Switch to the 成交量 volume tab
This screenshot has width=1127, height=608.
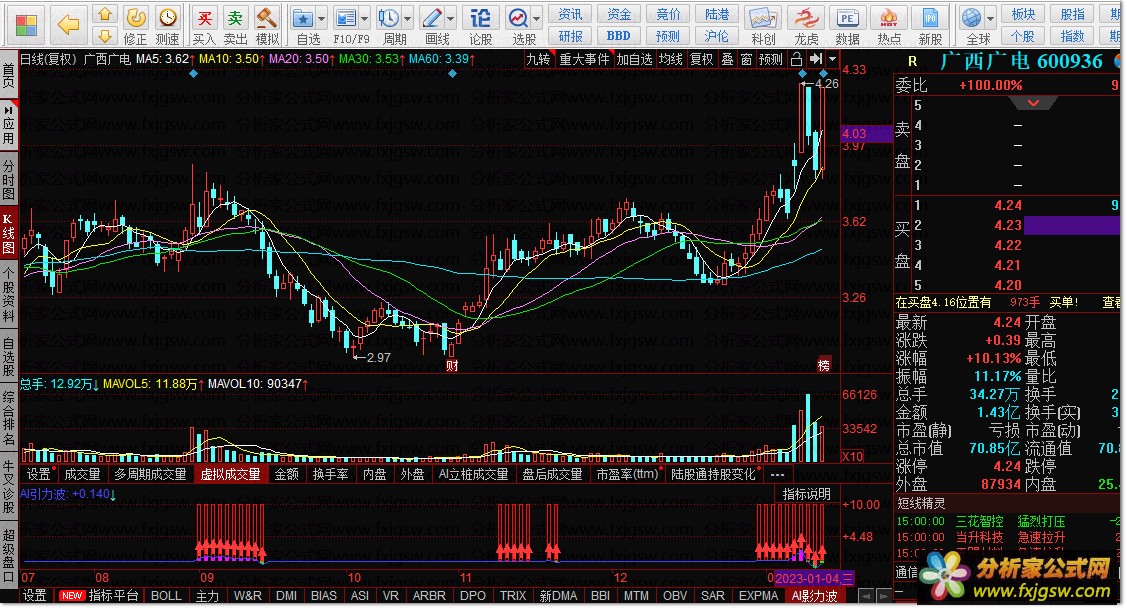83,474
